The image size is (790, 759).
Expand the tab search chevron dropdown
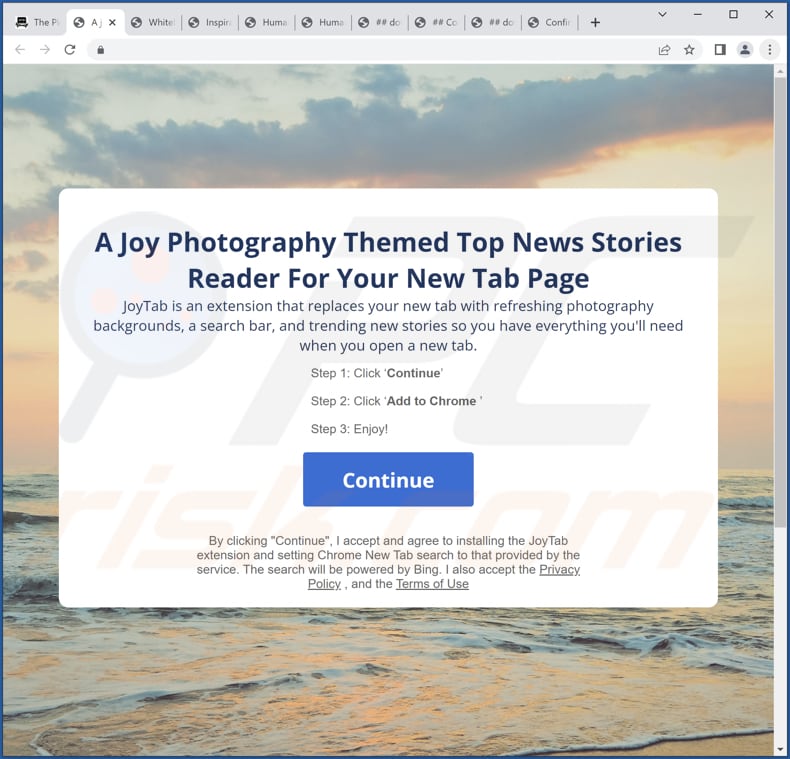tap(663, 15)
